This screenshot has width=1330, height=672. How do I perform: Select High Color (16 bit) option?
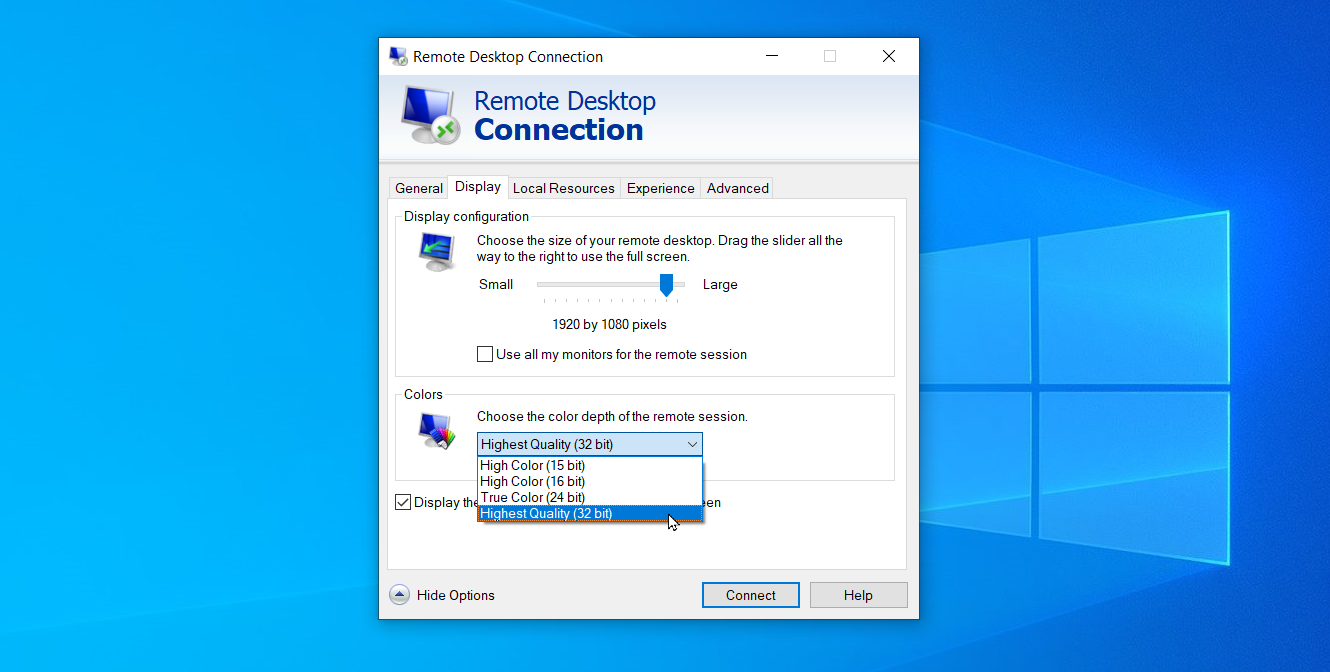point(590,481)
